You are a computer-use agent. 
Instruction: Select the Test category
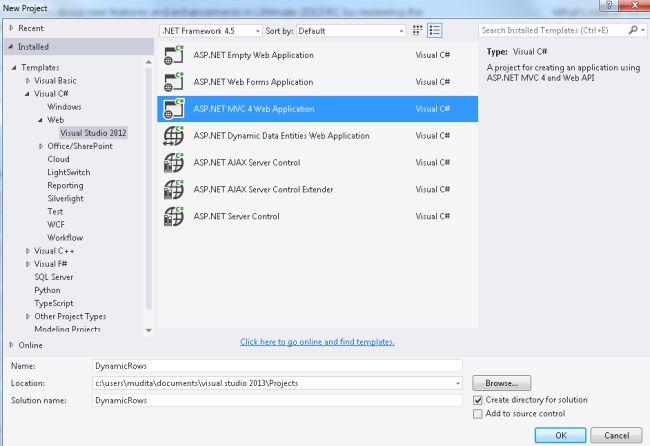click(x=55, y=211)
